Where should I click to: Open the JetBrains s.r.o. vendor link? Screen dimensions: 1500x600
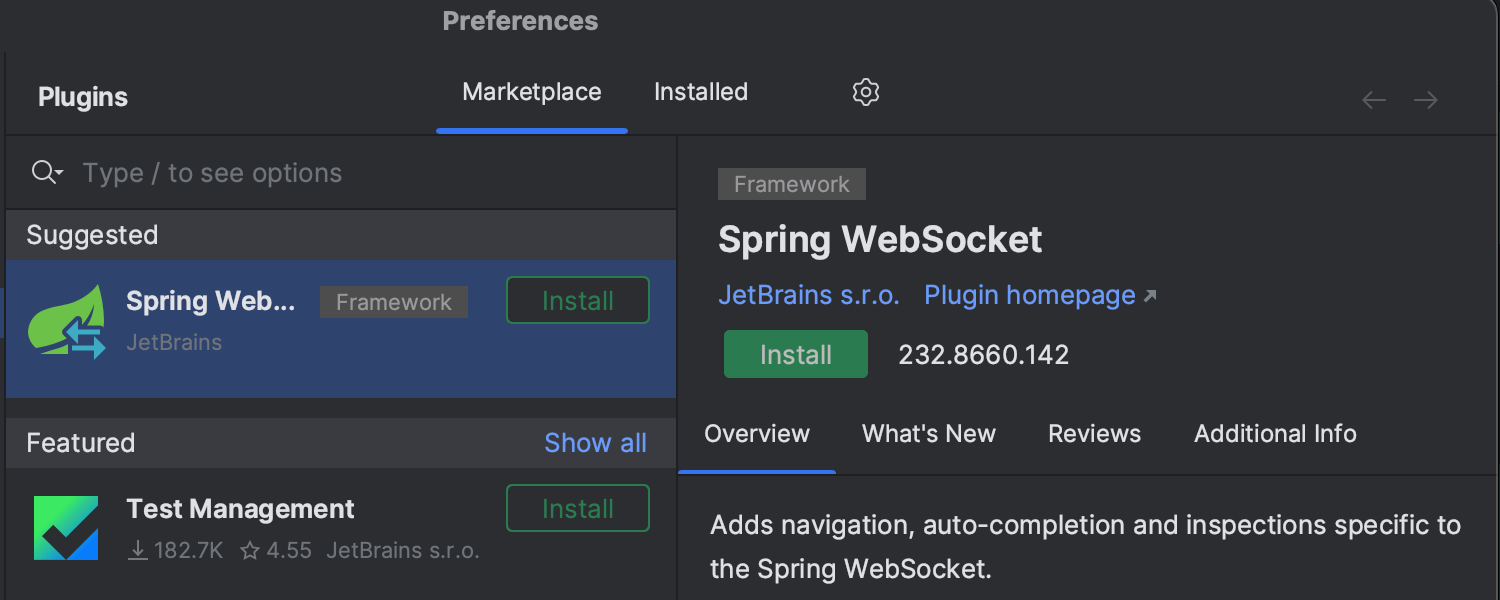click(x=809, y=296)
